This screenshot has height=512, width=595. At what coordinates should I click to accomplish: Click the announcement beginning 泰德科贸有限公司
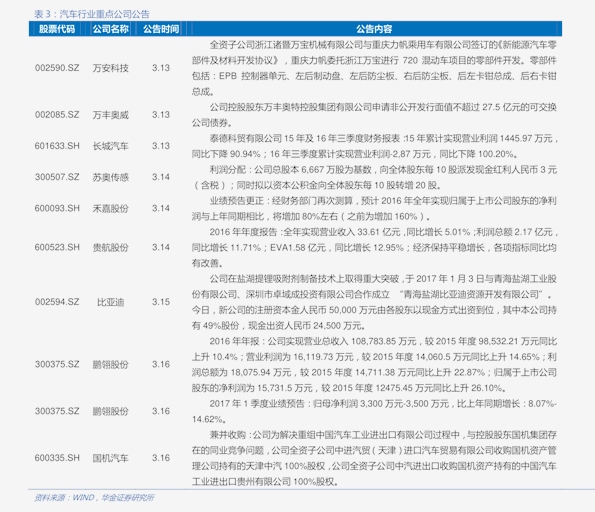[374, 146]
